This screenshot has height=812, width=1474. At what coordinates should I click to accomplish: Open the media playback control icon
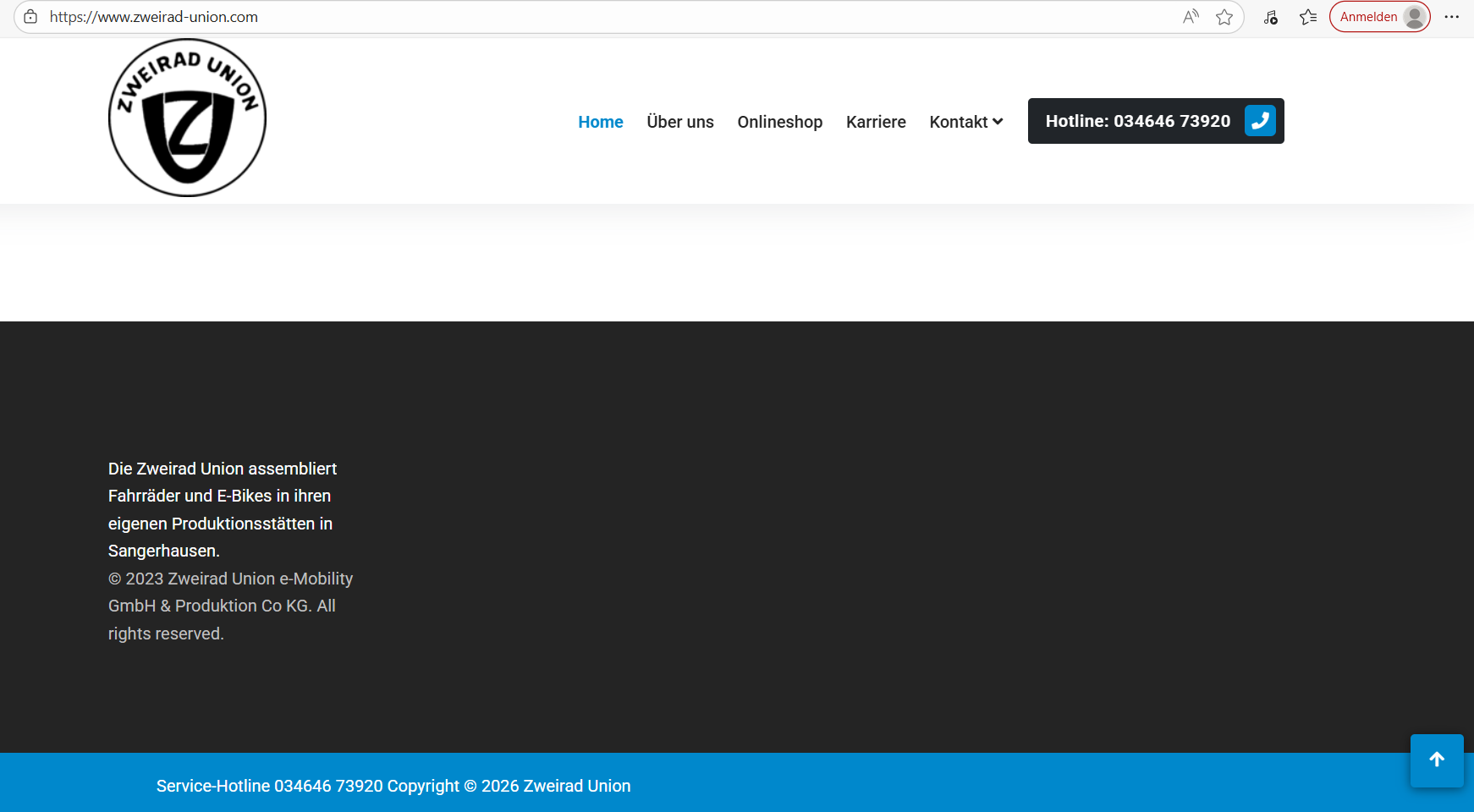pyautogui.click(x=1270, y=16)
